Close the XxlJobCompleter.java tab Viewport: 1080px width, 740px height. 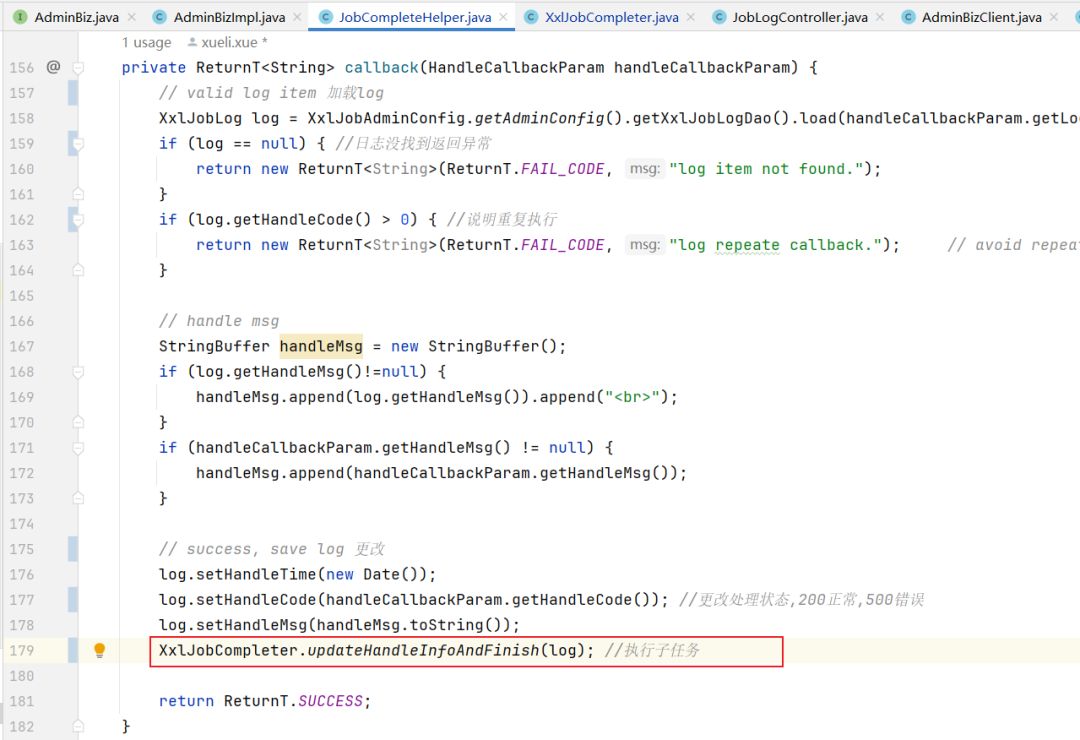691,17
